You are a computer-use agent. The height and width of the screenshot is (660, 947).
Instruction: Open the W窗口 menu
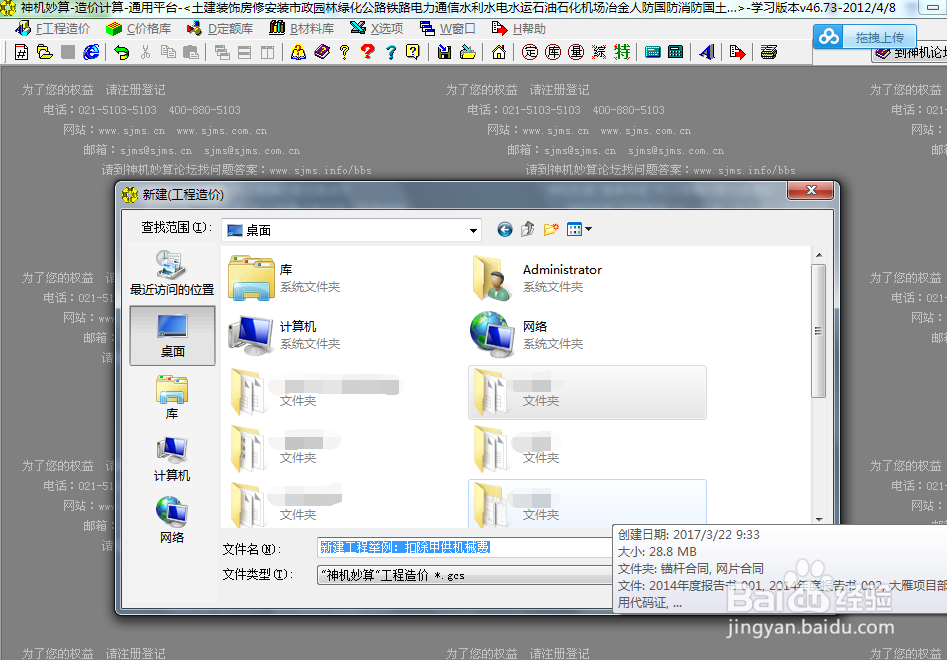448,28
